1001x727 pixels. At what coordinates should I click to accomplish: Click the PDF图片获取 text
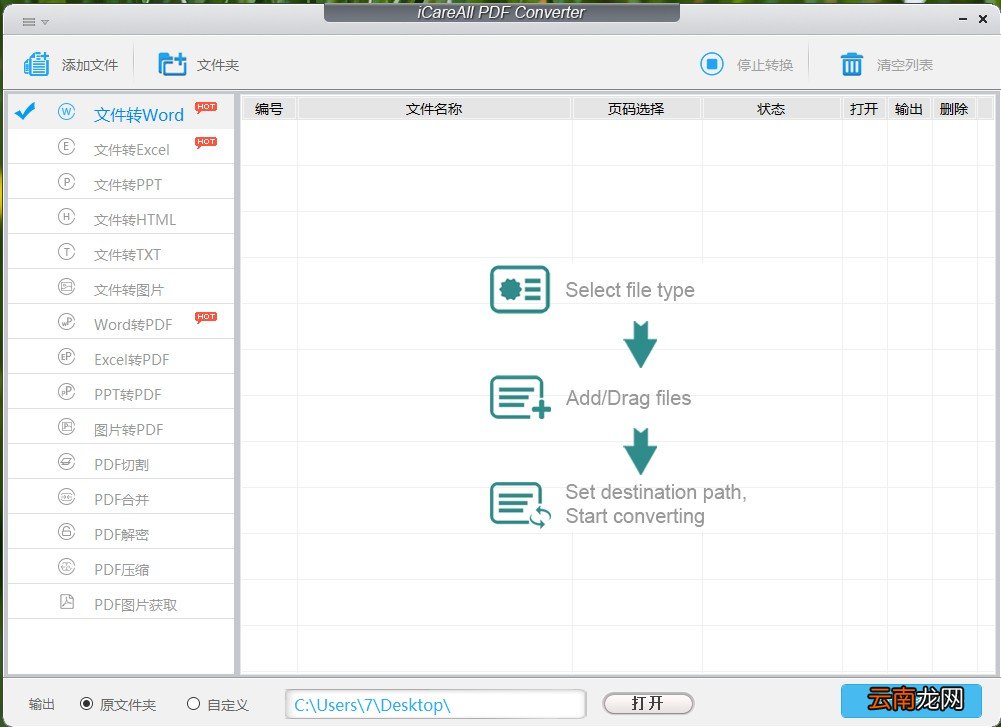(x=135, y=604)
